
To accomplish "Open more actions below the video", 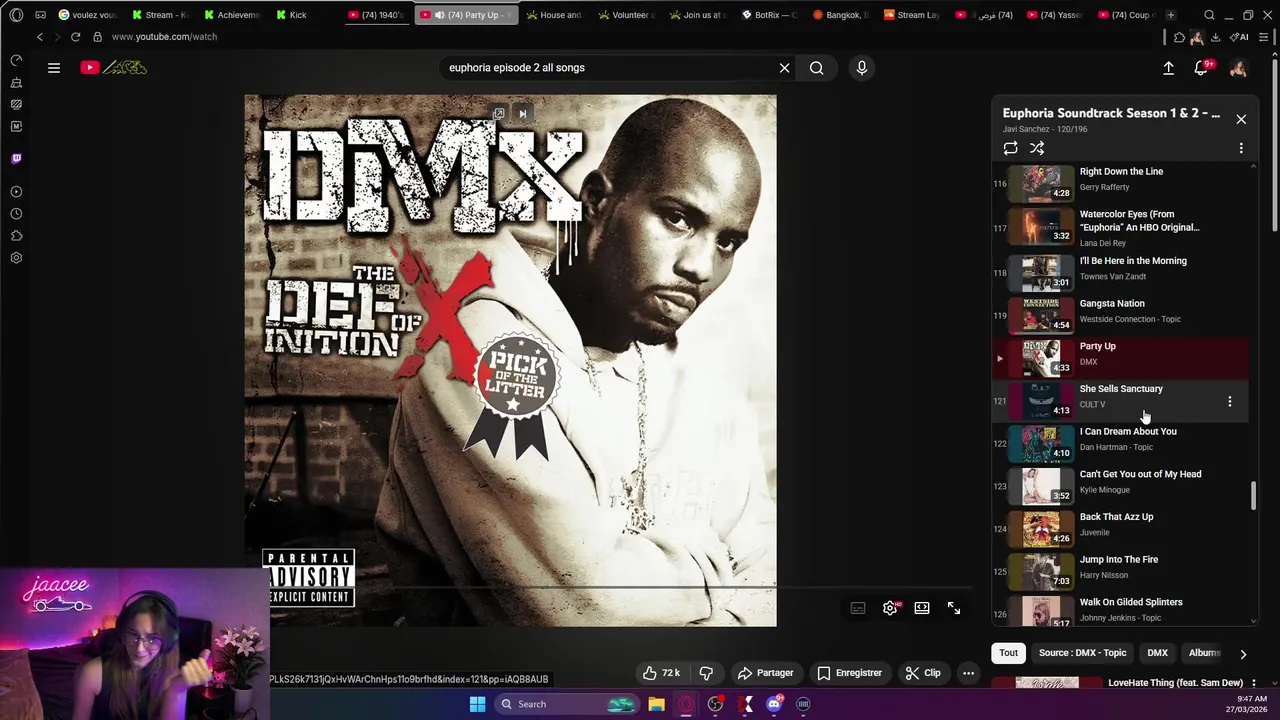I will tap(968, 673).
